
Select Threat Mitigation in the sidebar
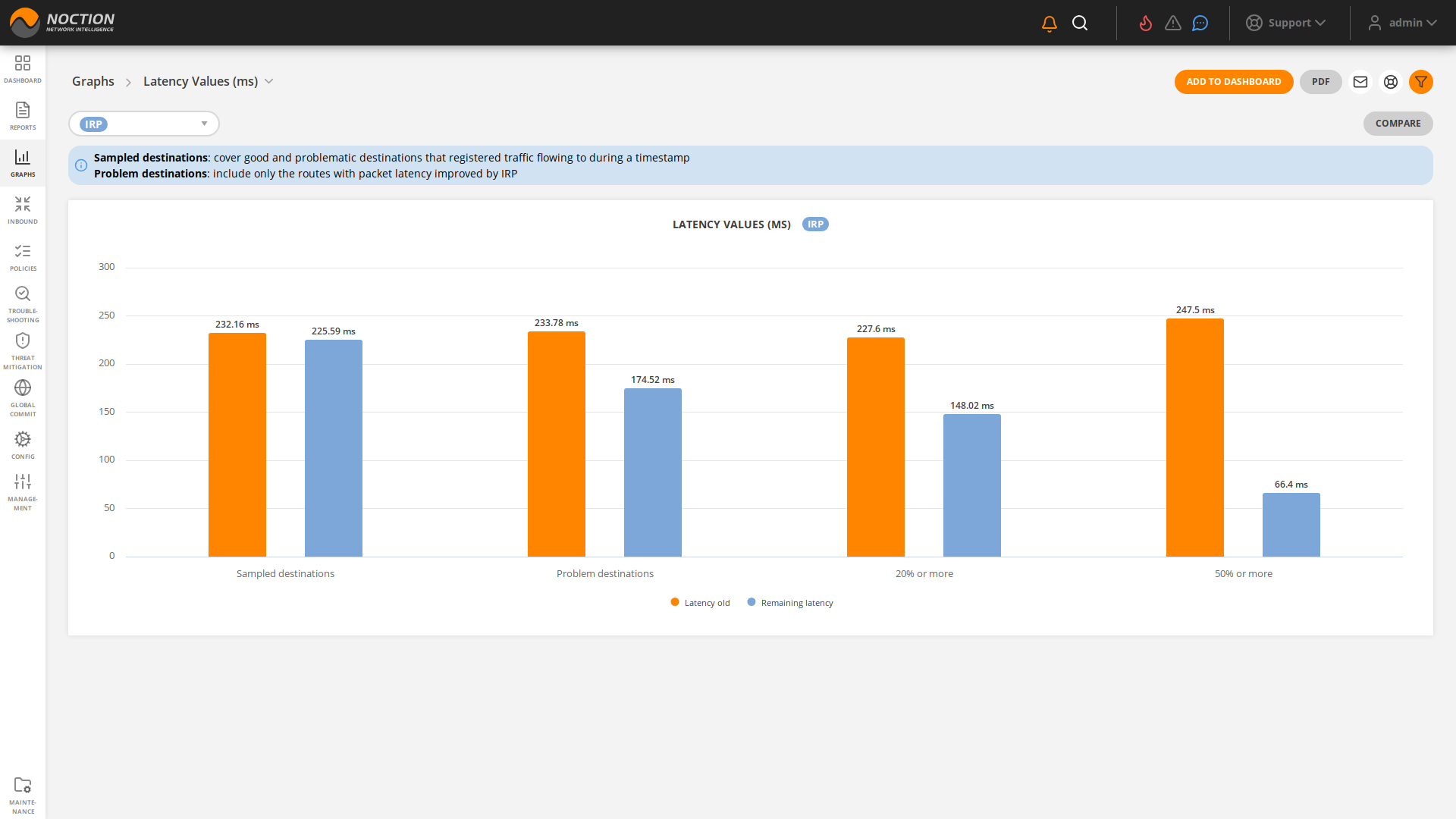pyautogui.click(x=23, y=350)
